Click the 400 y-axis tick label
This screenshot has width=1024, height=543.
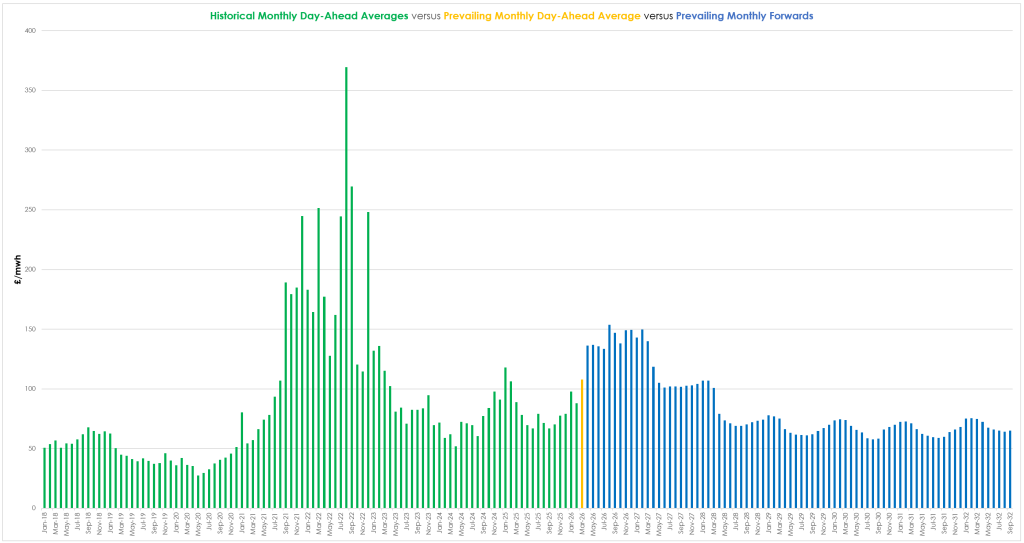[x=30, y=31]
